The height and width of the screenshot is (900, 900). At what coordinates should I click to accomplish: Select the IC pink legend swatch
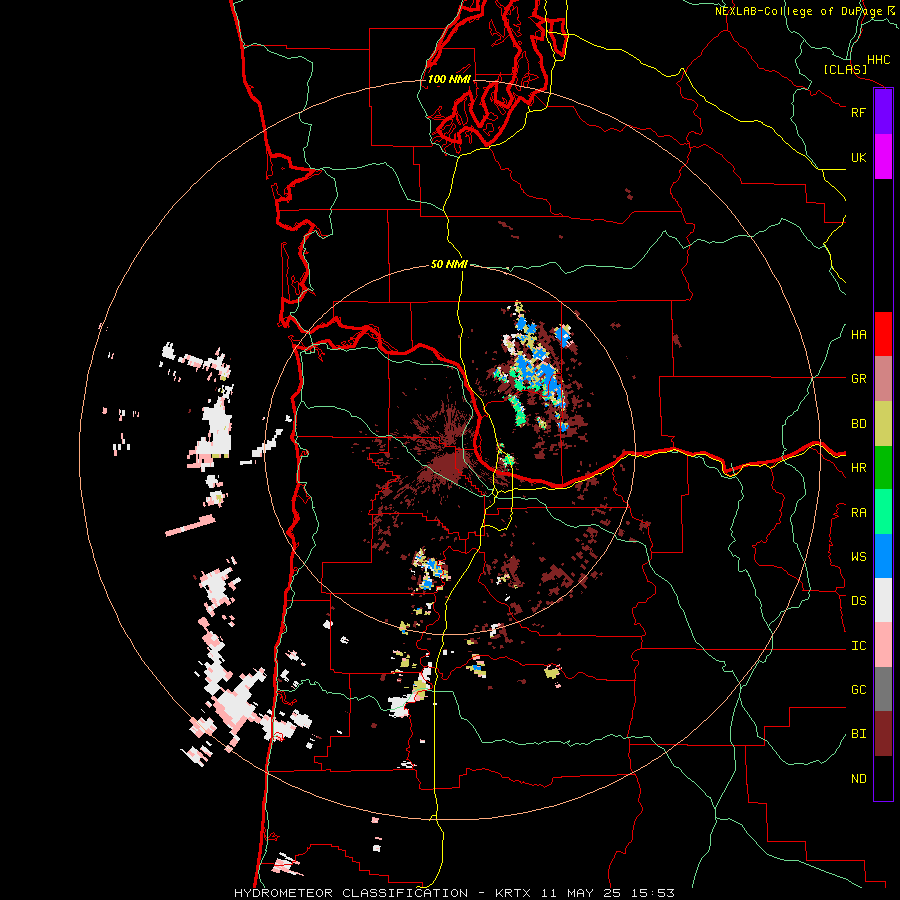[883, 645]
